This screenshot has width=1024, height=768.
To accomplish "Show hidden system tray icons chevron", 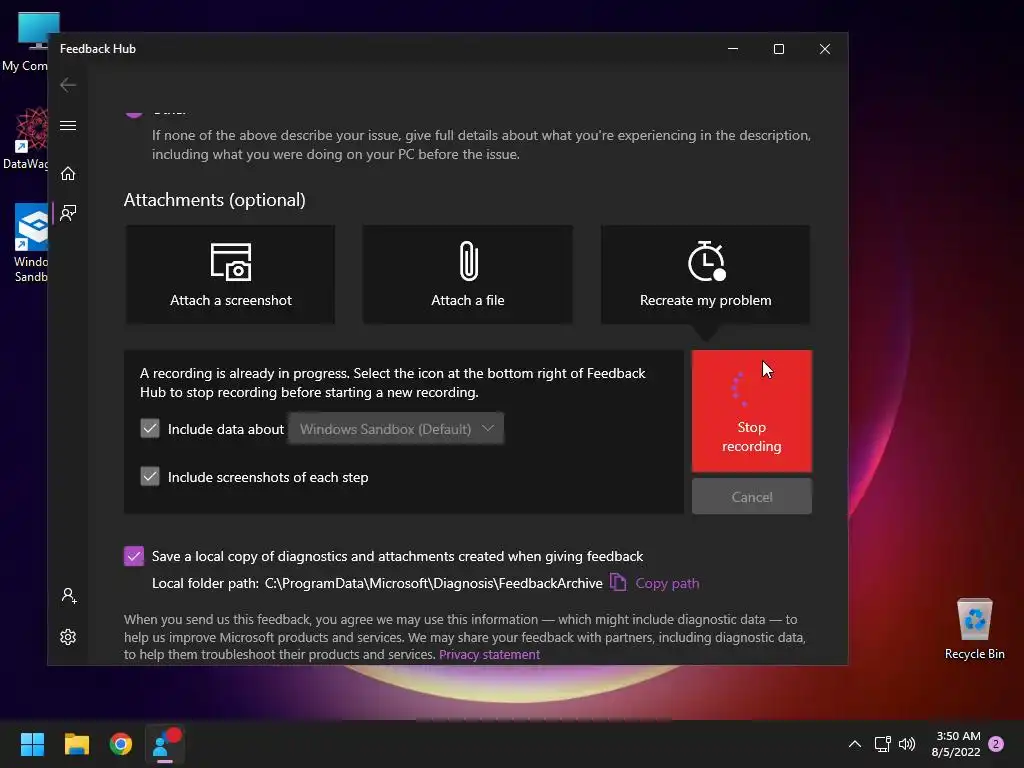I will [x=854, y=744].
